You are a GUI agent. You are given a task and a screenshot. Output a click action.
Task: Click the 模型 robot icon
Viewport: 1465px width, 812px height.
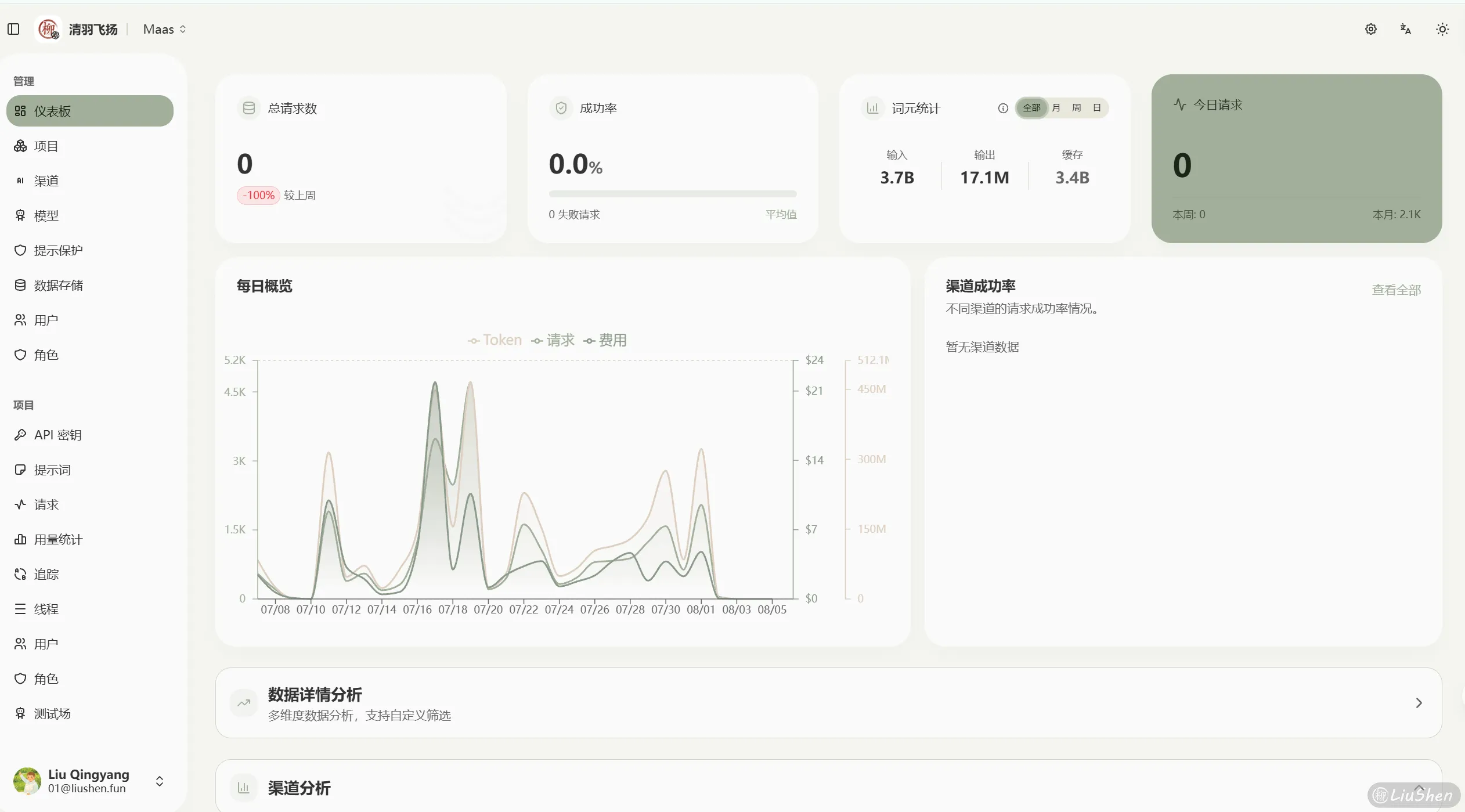click(x=20, y=215)
